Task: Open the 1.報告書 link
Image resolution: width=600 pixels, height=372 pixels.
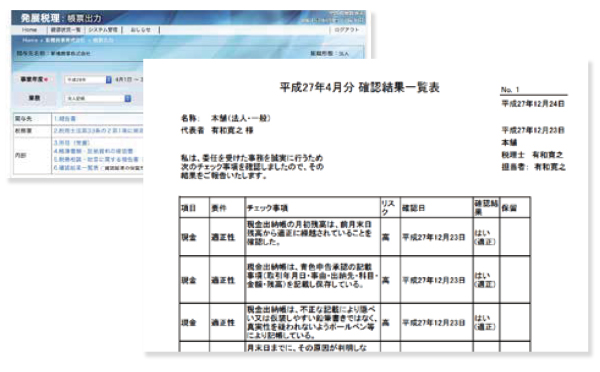Action: (x=65, y=119)
